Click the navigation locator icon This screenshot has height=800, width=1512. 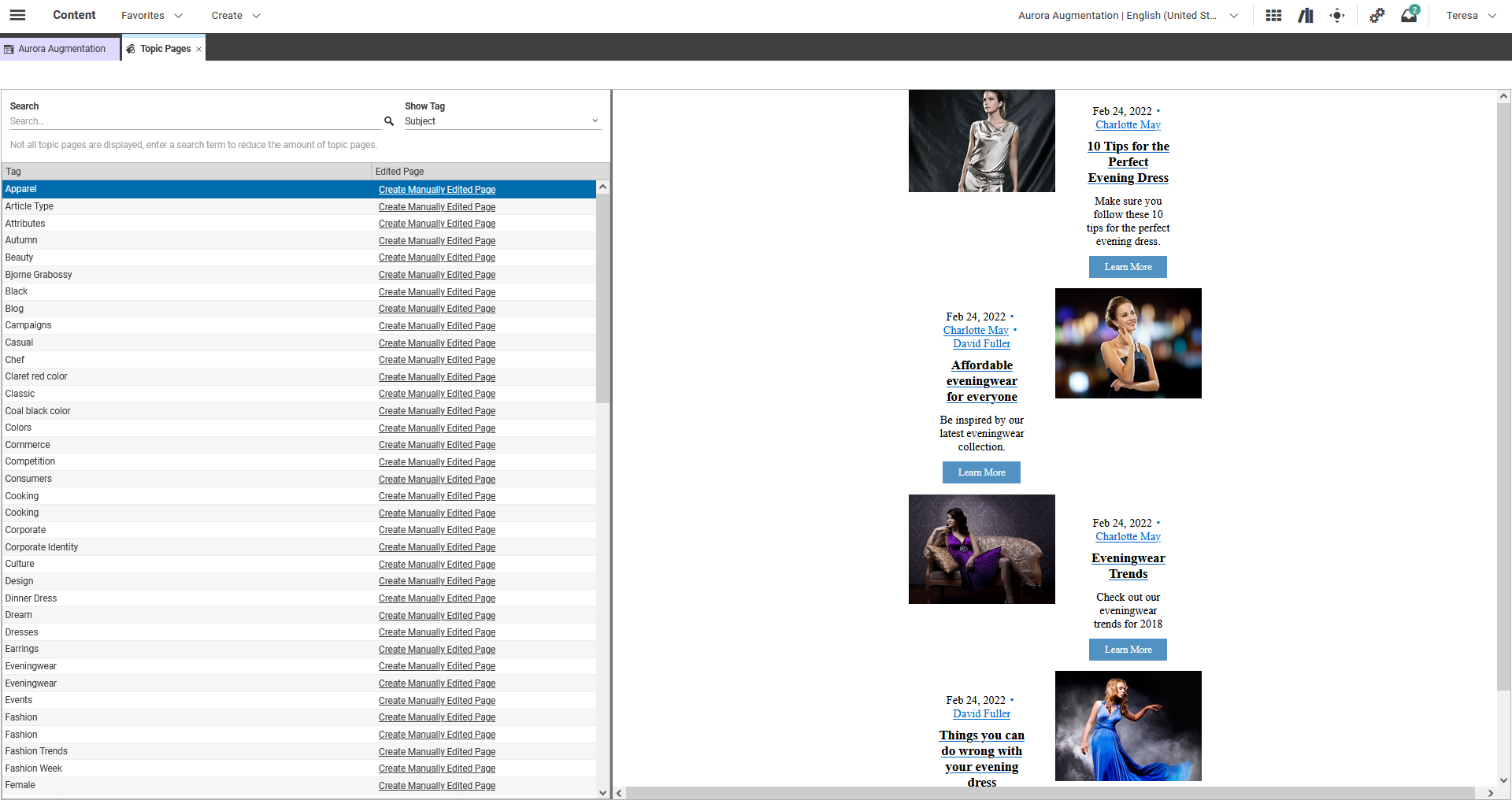click(1336, 15)
